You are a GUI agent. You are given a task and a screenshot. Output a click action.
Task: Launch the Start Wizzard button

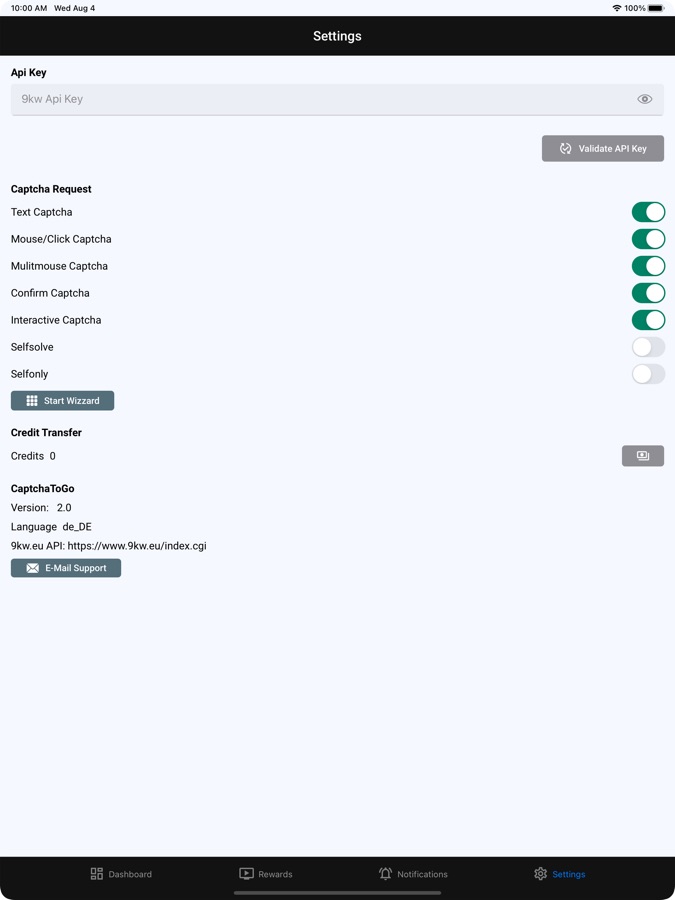63,401
